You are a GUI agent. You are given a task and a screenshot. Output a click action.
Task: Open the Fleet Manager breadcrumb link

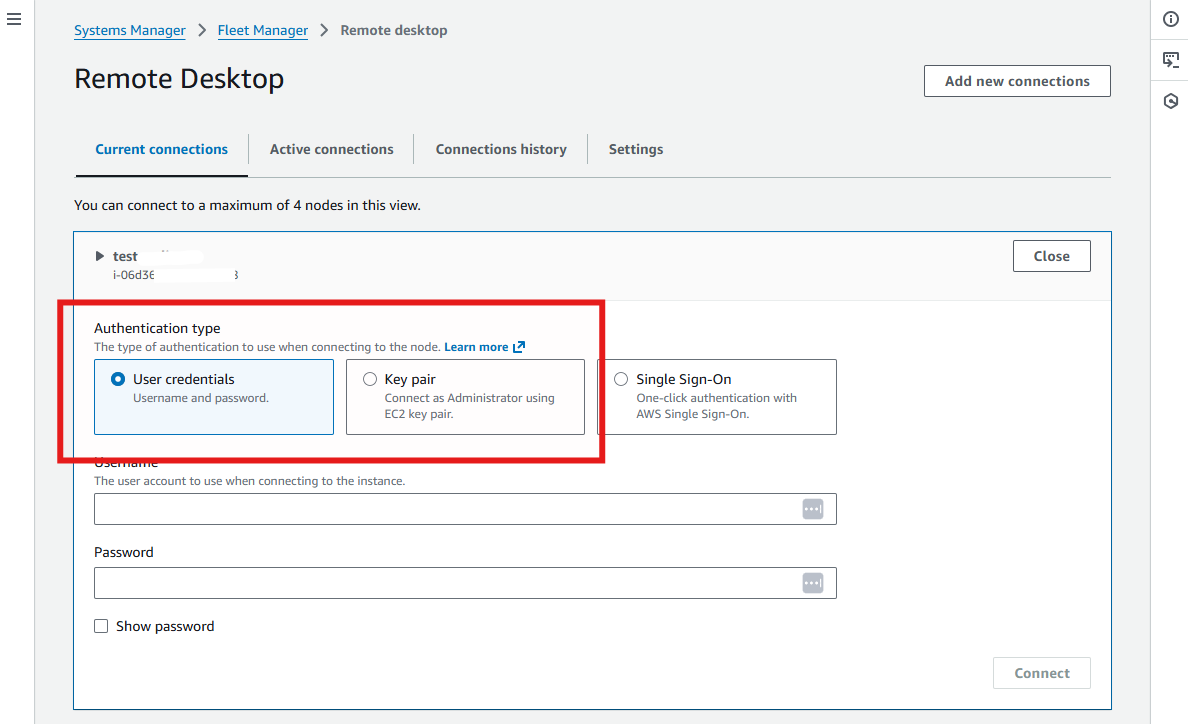coord(262,30)
